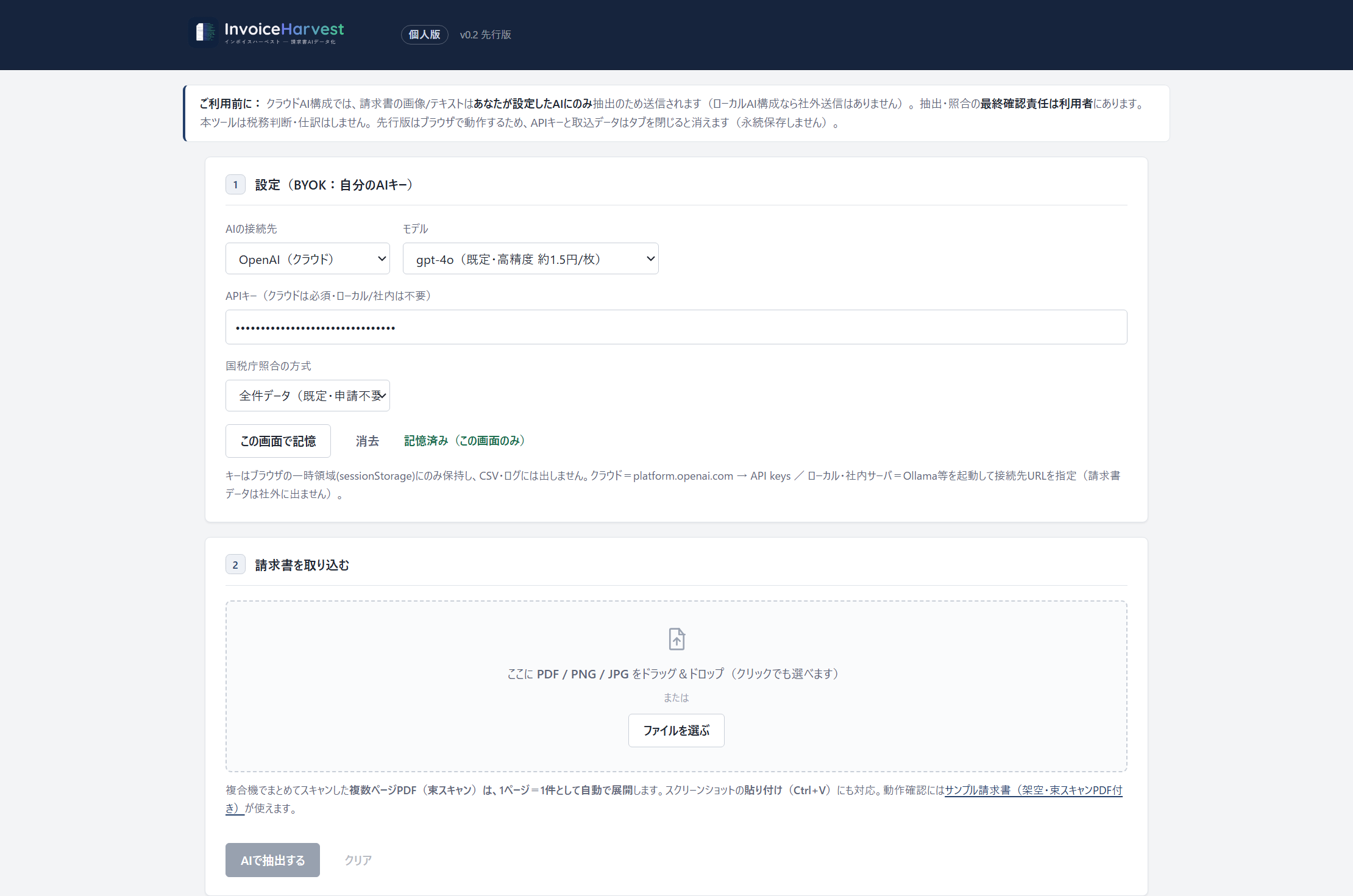The width and height of the screenshot is (1353, 896).
Task: Click the file upload icon in drop zone
Action: coord(676,639)
